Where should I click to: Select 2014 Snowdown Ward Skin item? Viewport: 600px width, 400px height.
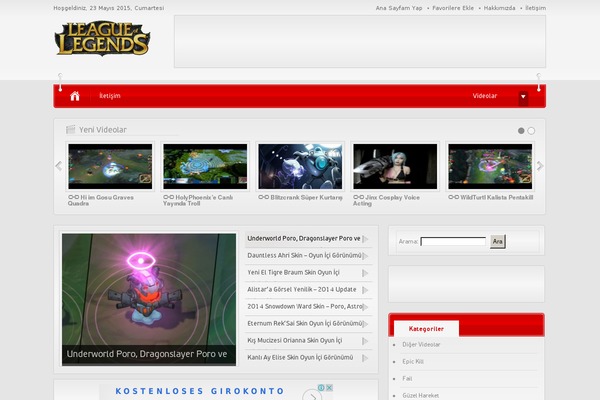[x=308, y=307]
